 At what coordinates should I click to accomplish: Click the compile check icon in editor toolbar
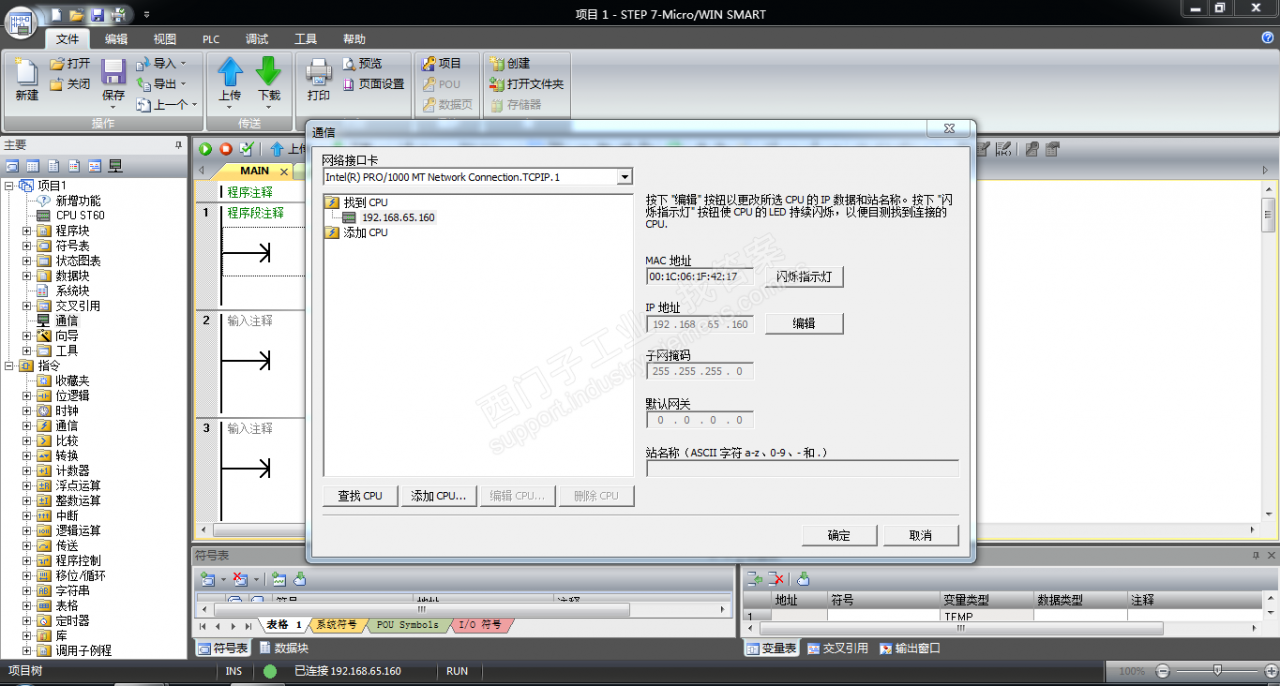tap(246, 149)
